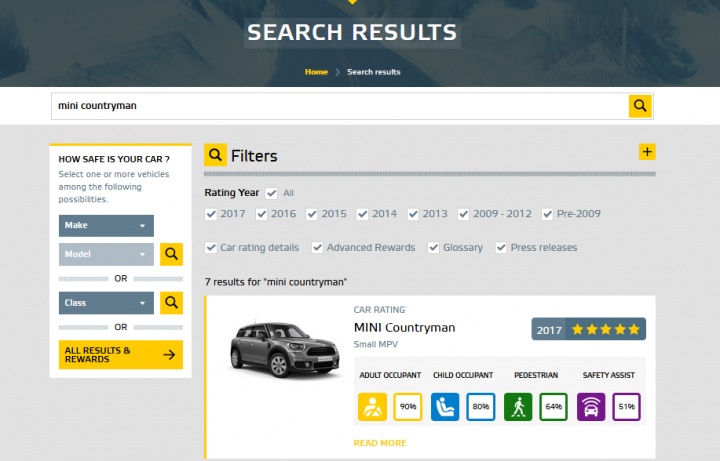Toggle the Pre-2009 checkbox

(x=547, y=214)
